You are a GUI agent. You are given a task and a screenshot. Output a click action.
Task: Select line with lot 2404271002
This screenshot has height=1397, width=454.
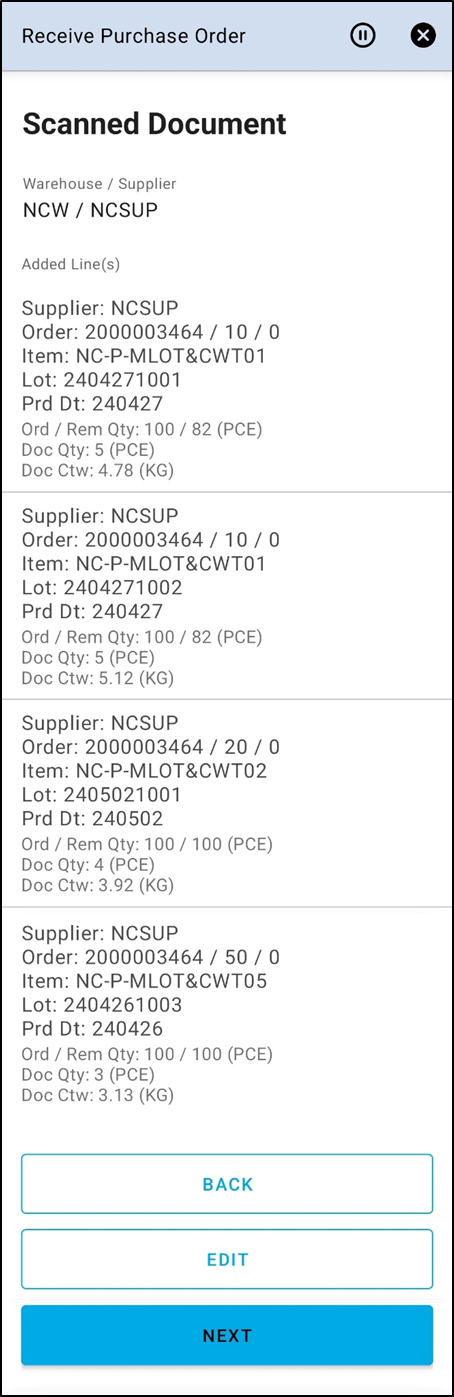[x=227, y=595]
